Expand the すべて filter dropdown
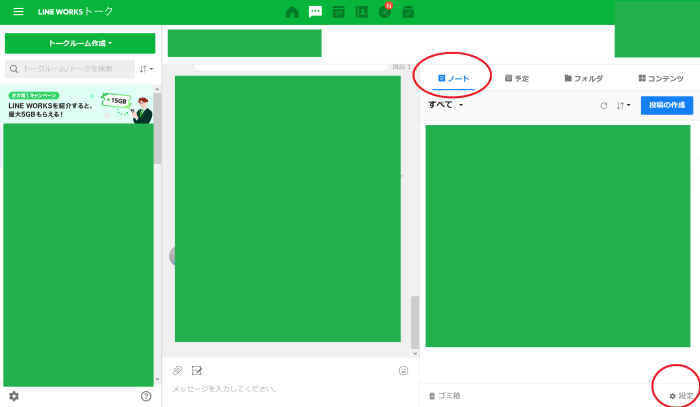 pos(446,105)
